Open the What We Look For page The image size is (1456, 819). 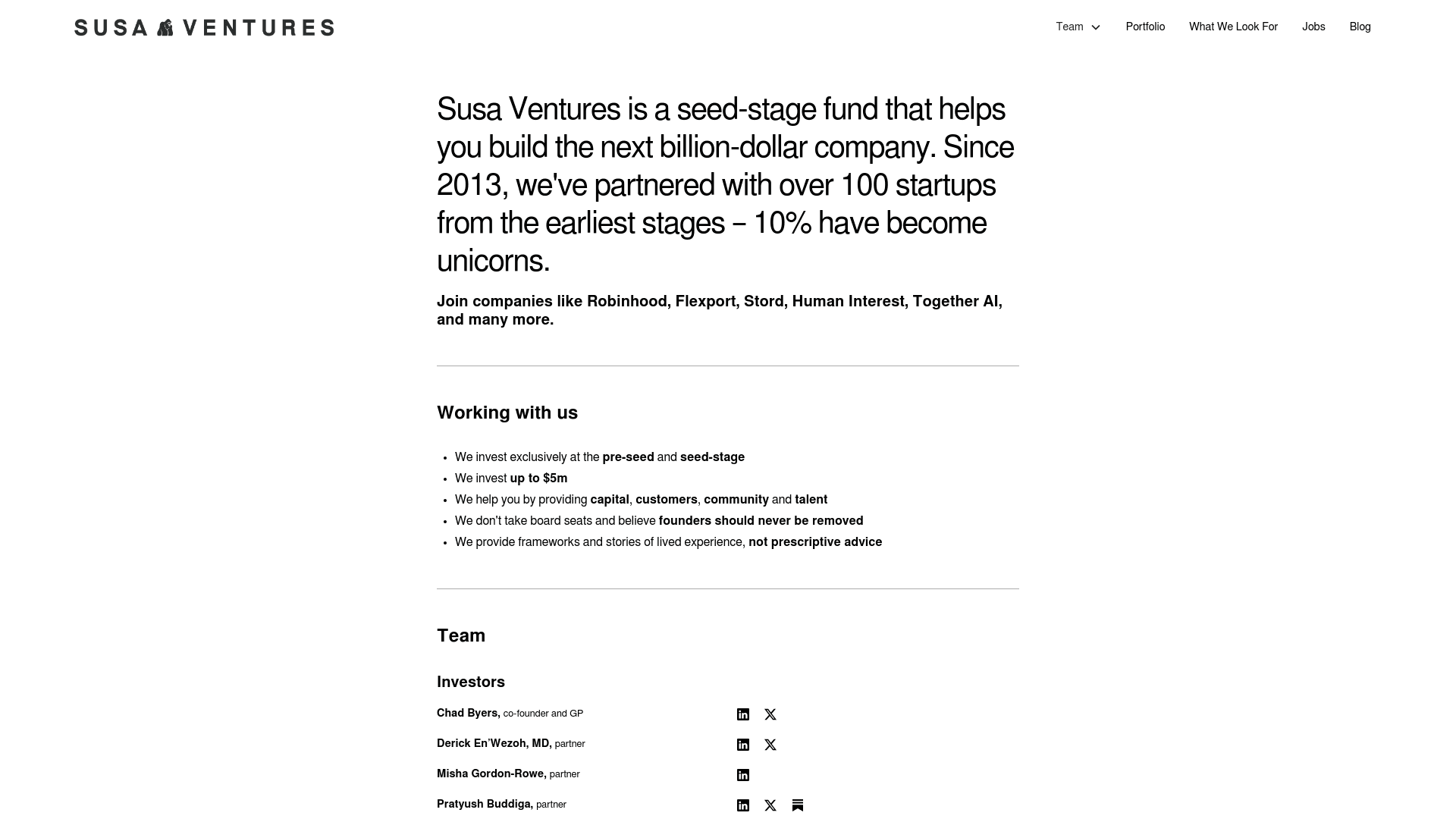coord(1234,27)
